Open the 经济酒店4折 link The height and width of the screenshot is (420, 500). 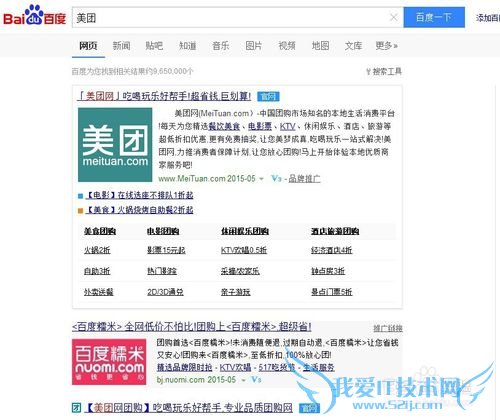tap(332, 250)
